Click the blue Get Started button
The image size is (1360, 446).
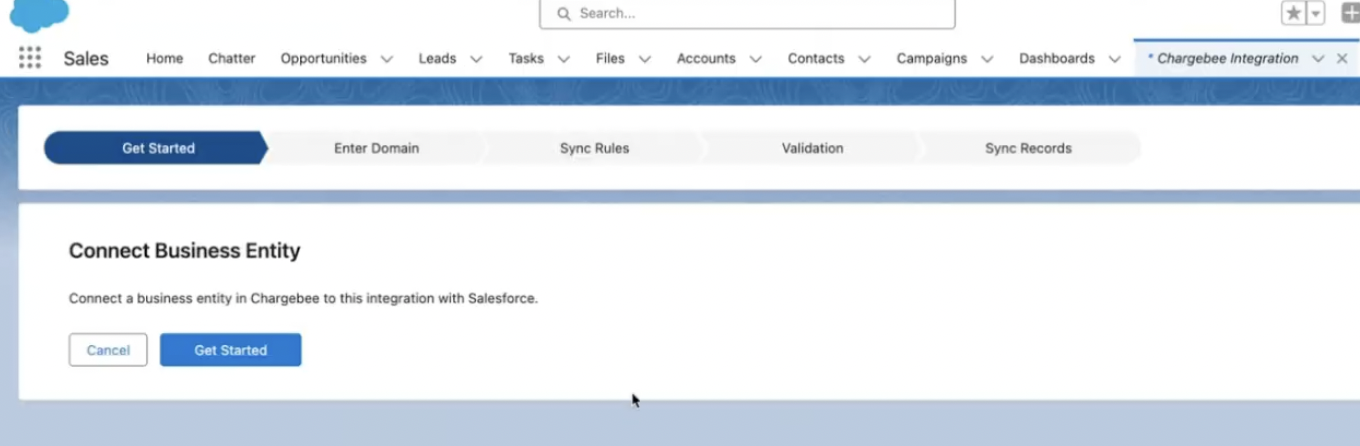(230, 350)
